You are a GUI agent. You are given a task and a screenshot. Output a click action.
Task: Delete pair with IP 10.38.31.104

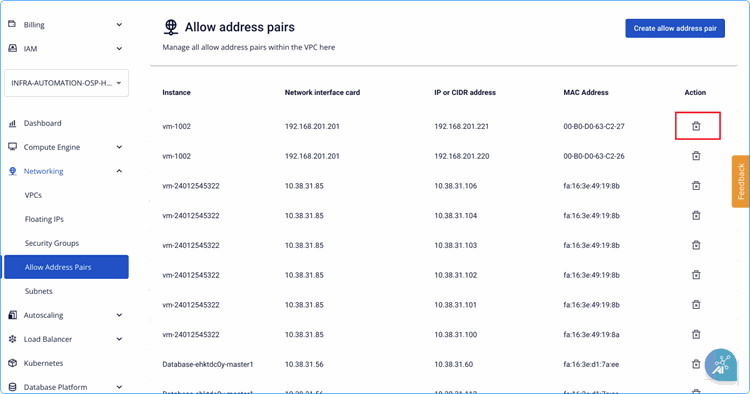pyautogui.click(x=696, y=215)
